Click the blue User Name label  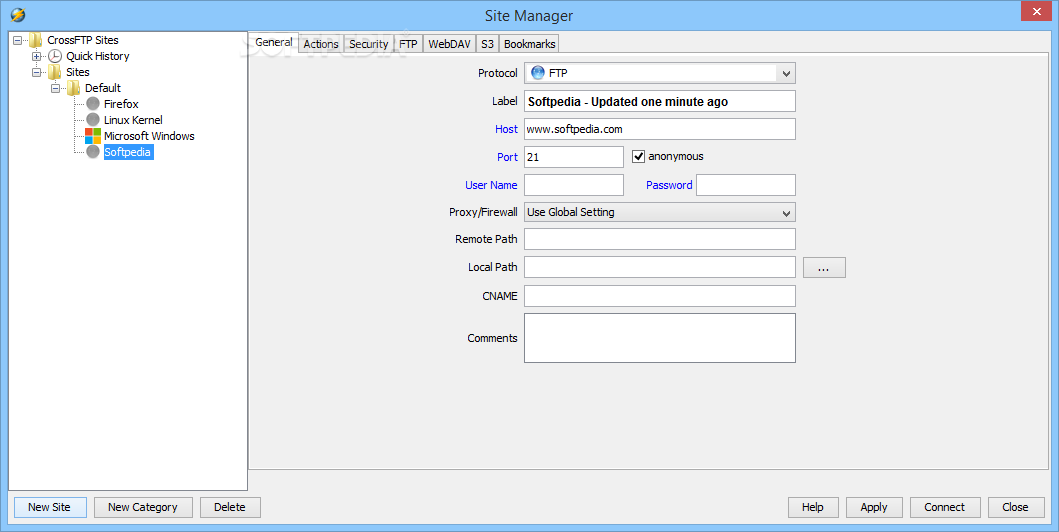(491, 185)
